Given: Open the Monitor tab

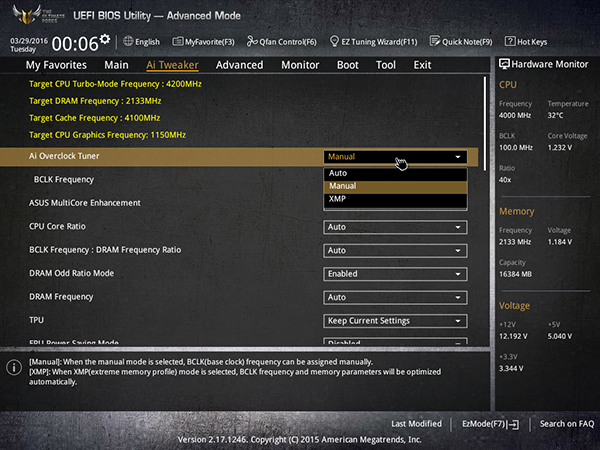Looking at the screenshot, I should click(300, 65).
